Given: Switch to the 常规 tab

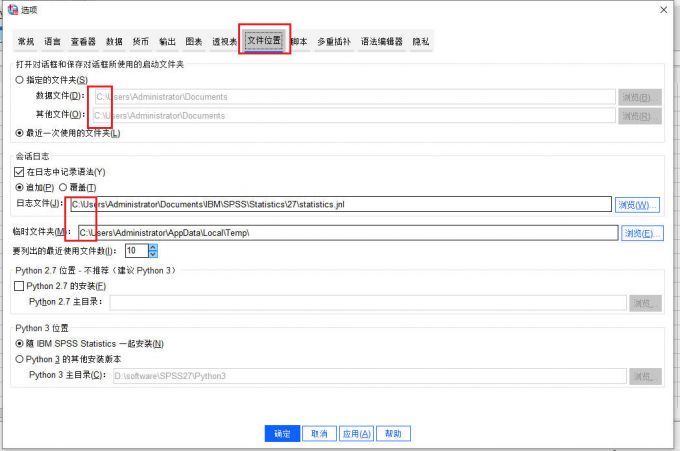Looking at the screenshot, I should coord(26,42).
